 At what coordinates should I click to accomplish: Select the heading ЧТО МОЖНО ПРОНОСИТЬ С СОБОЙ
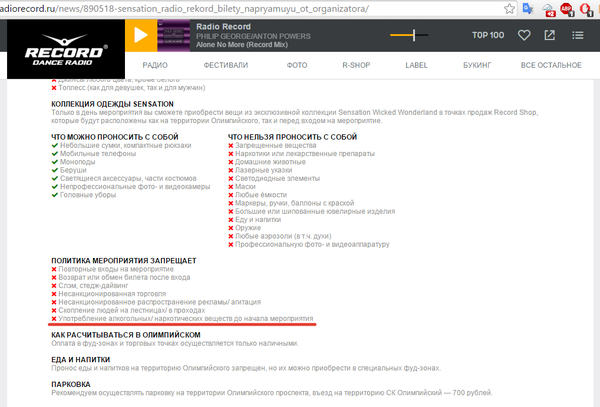pyautogui.click(x=115, y=137)
